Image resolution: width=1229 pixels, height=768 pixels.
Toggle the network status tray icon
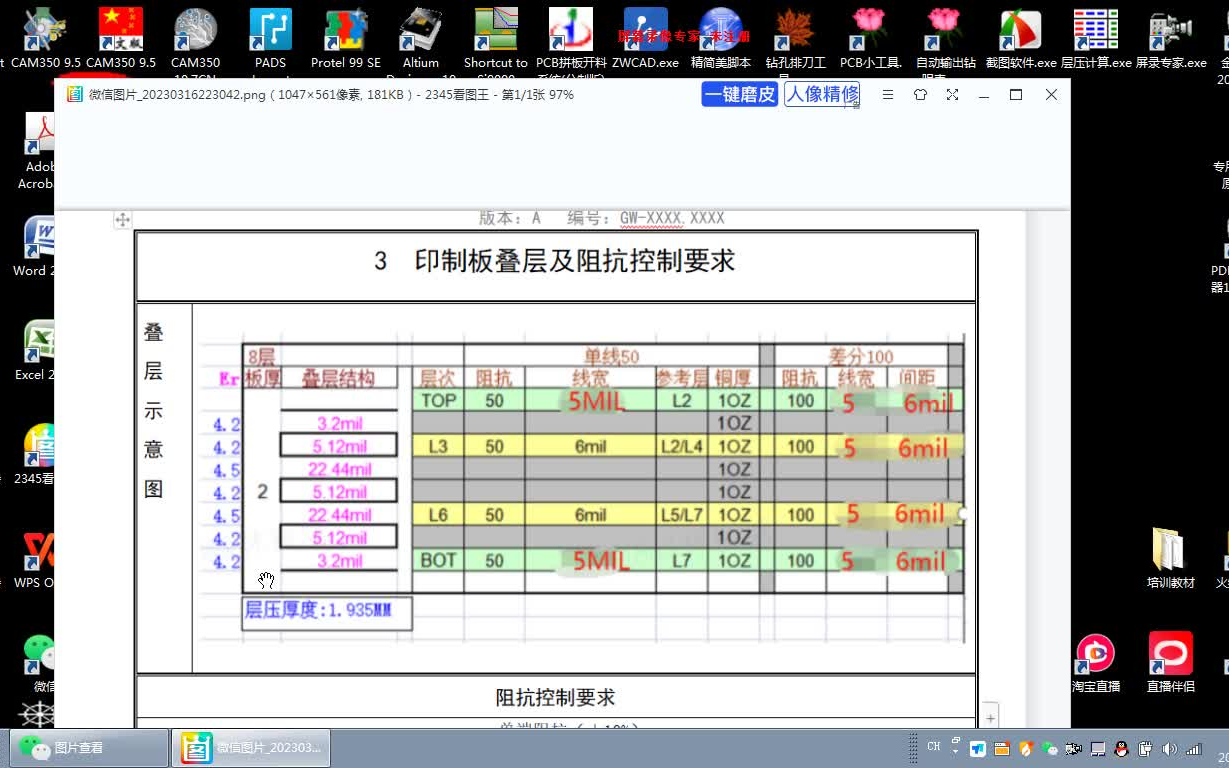(x=1196, y=748)
